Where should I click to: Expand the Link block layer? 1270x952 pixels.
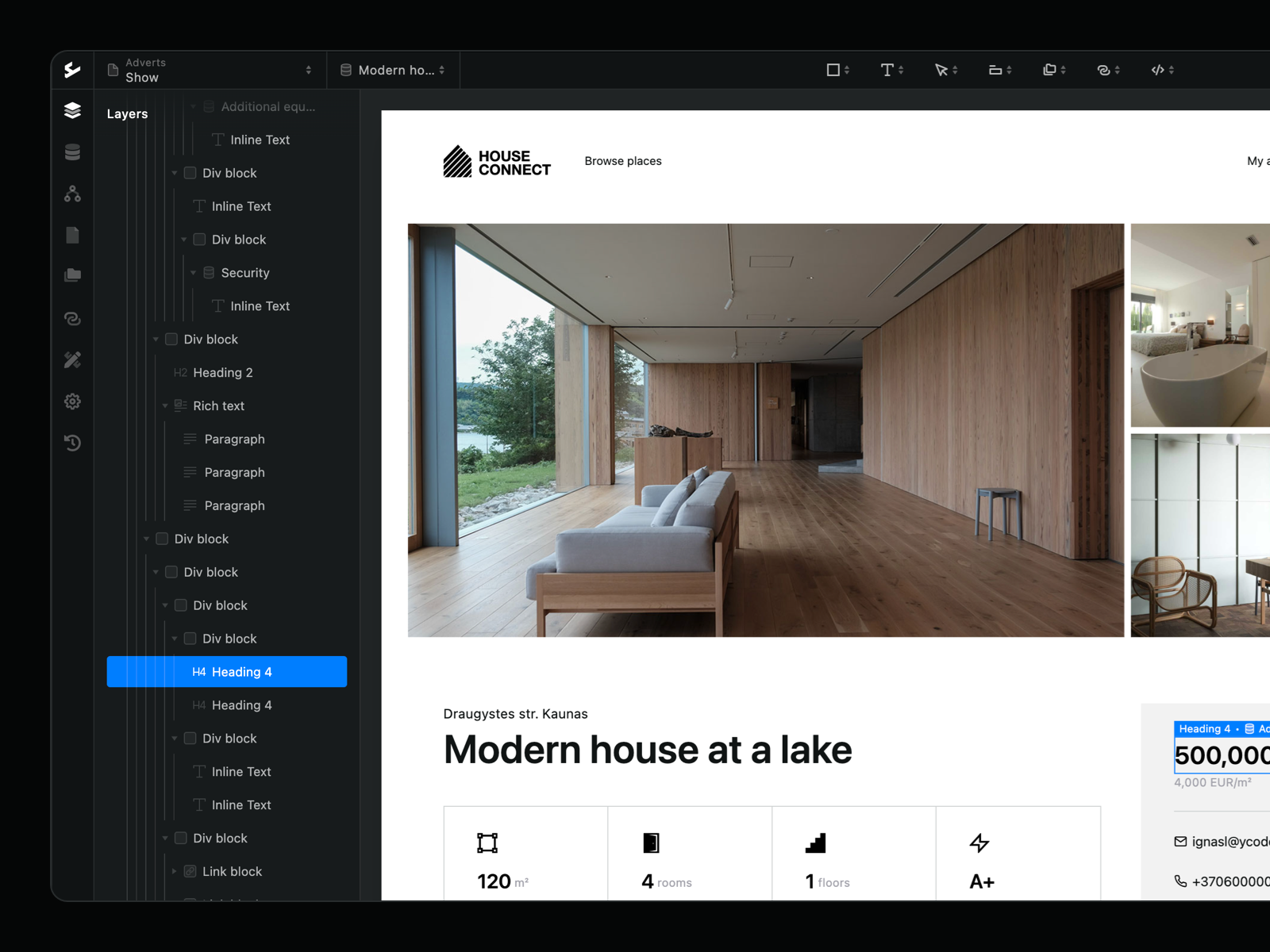click(174, 871)
